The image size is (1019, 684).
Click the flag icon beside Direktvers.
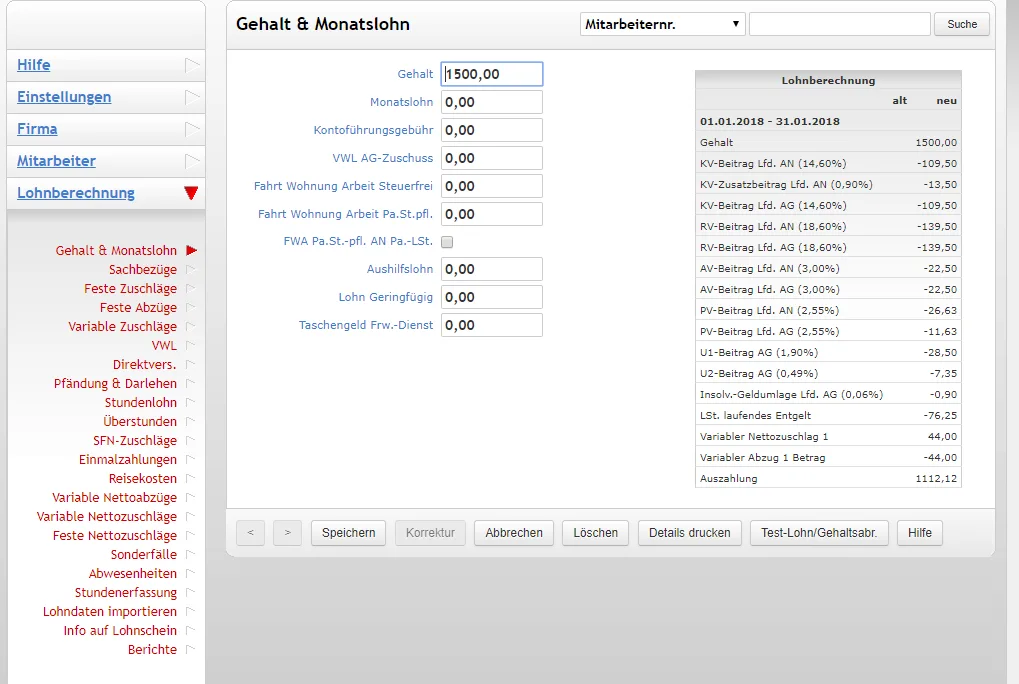pos(190,364)
